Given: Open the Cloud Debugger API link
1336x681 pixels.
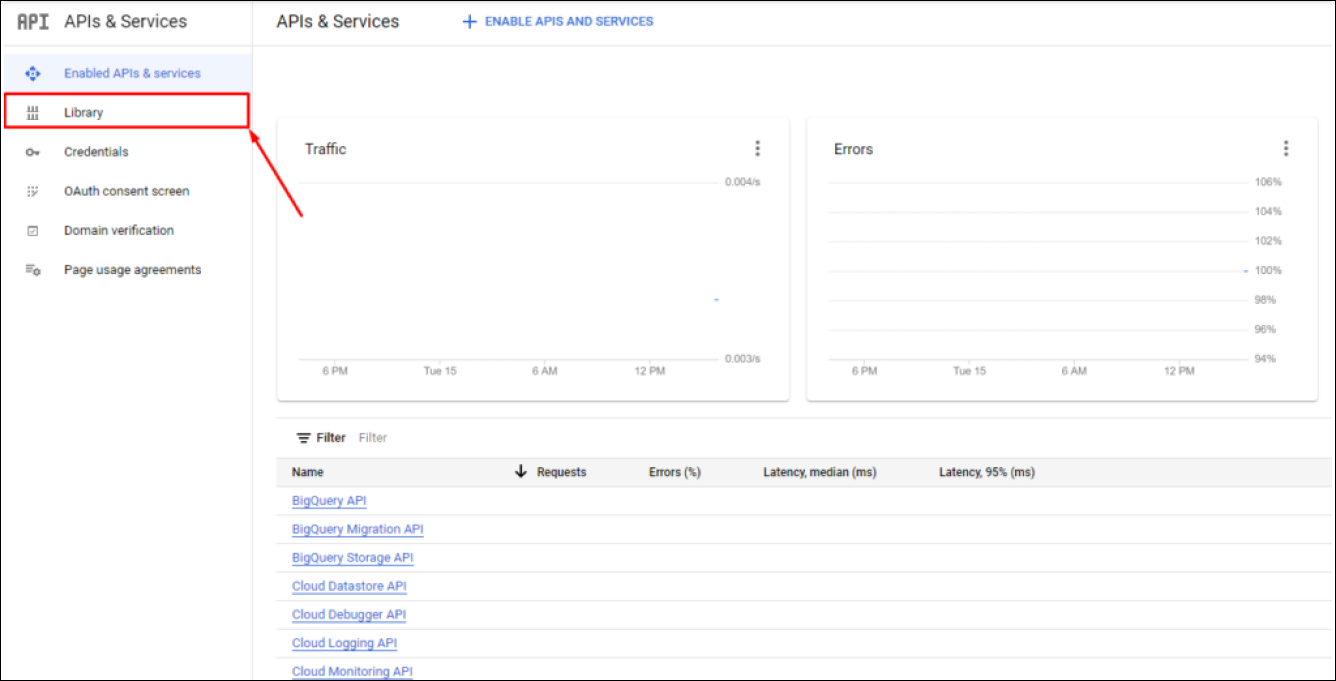Looking at the screenshot, I should click(349, 615).
